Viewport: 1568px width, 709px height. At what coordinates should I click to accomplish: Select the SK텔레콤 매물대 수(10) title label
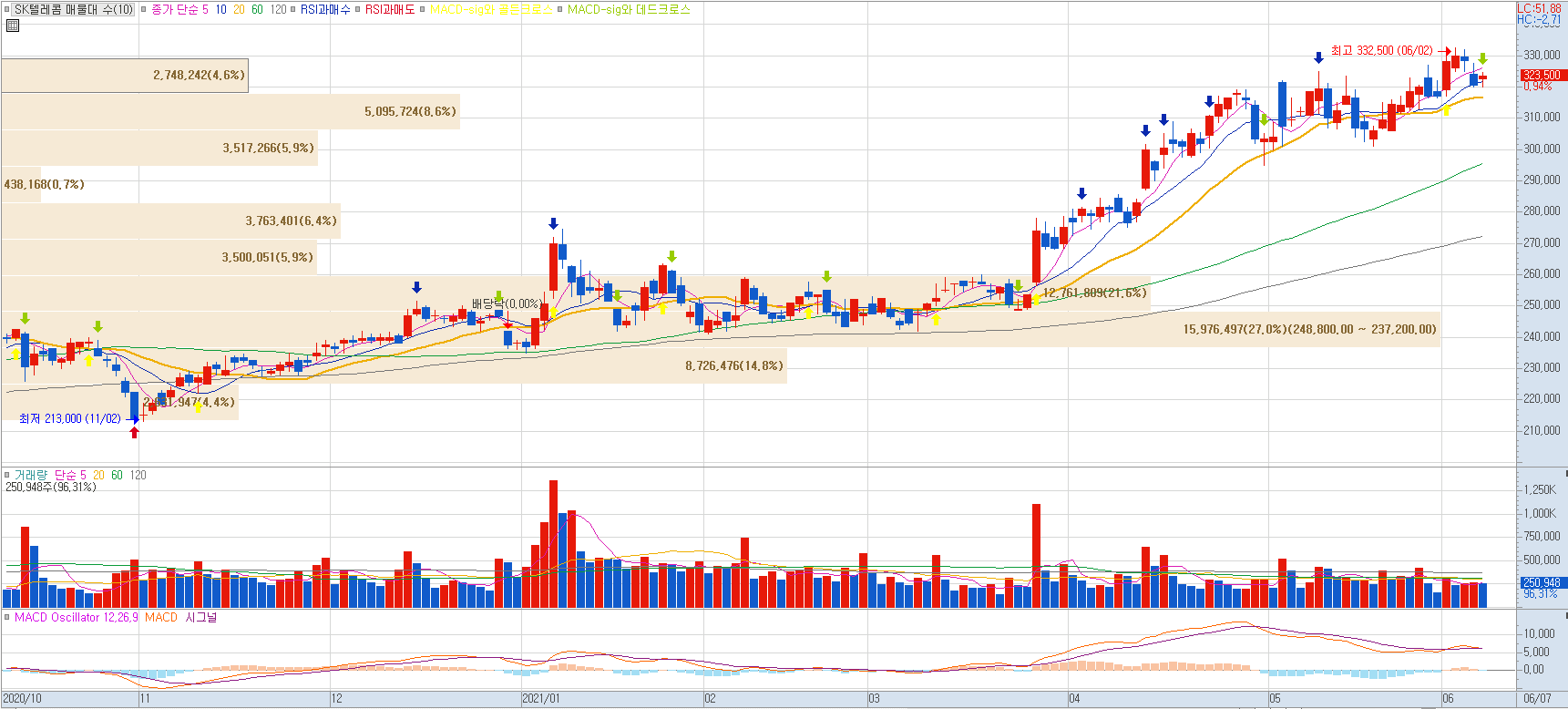pos(74,9)
